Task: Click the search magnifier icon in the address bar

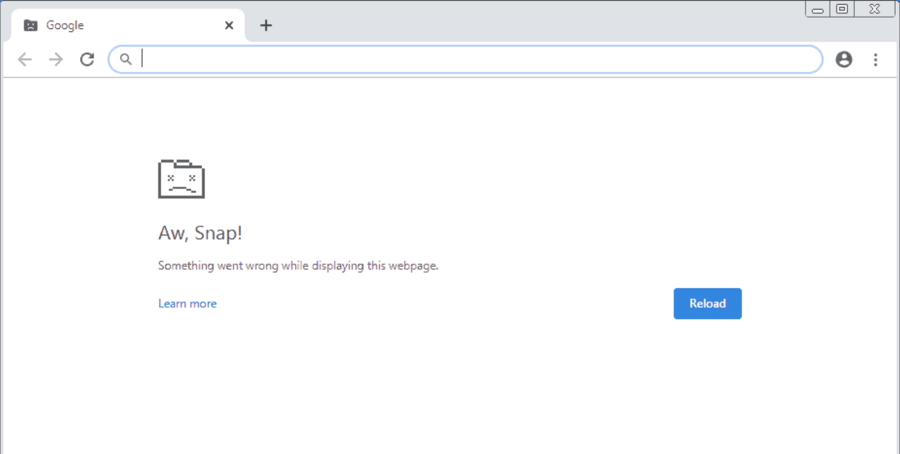Action: (126, 59)
